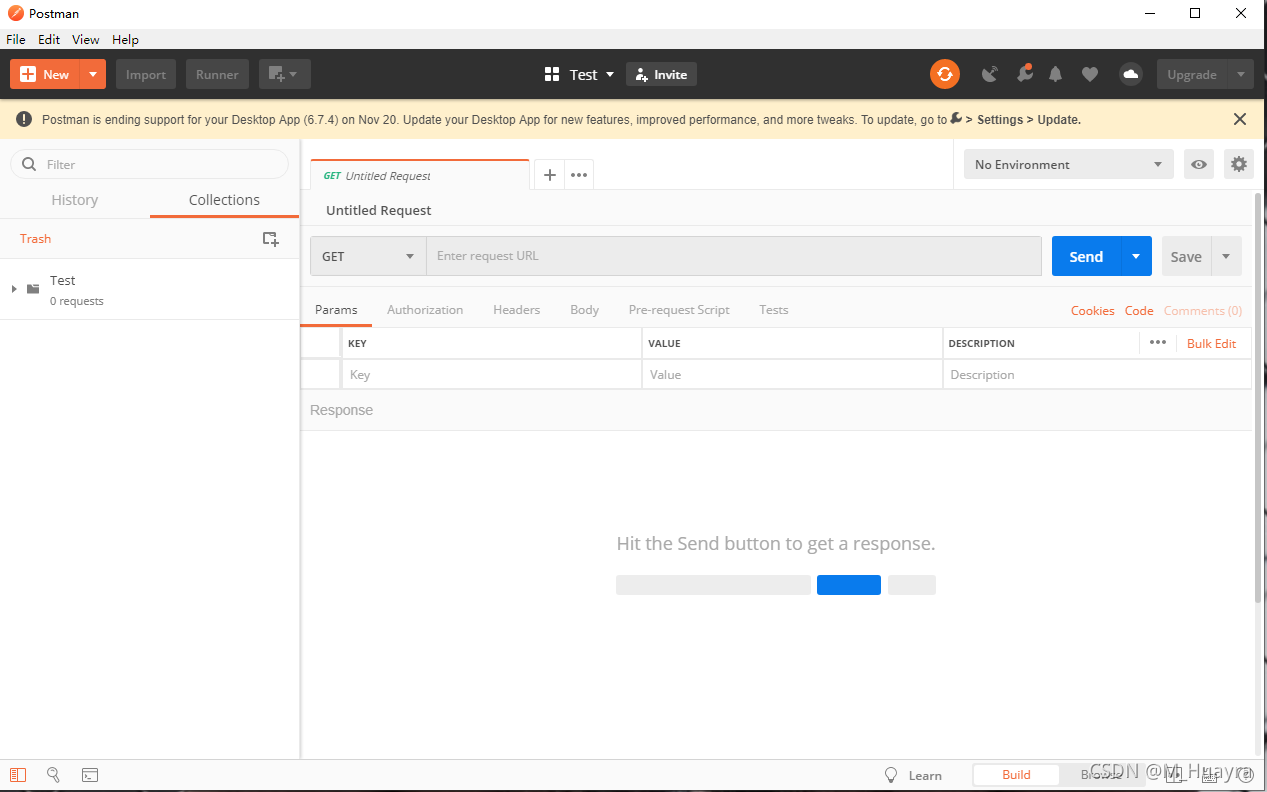This screenshot has width=1267, height=792.
Task: Open the View menu
Action: pos(86,40)
